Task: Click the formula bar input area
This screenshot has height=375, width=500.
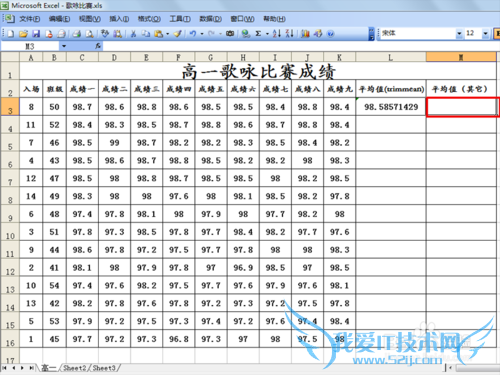Action: 300,46
